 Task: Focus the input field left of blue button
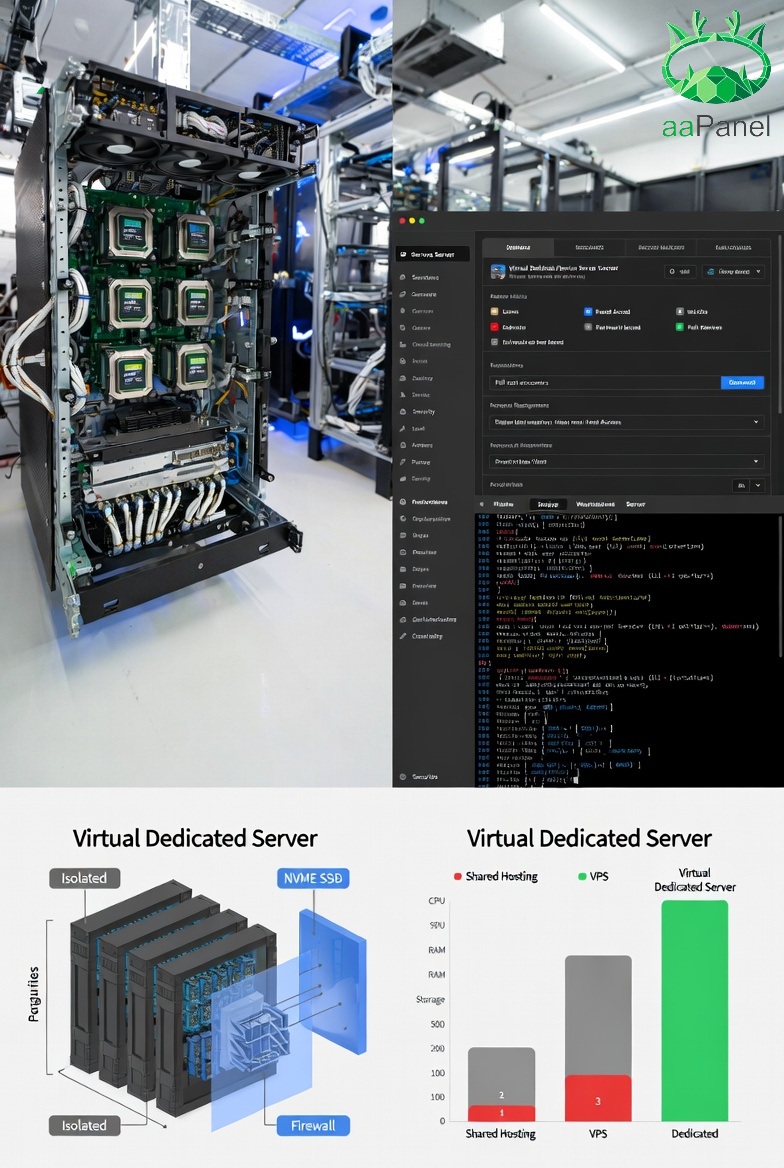point(604,382)
